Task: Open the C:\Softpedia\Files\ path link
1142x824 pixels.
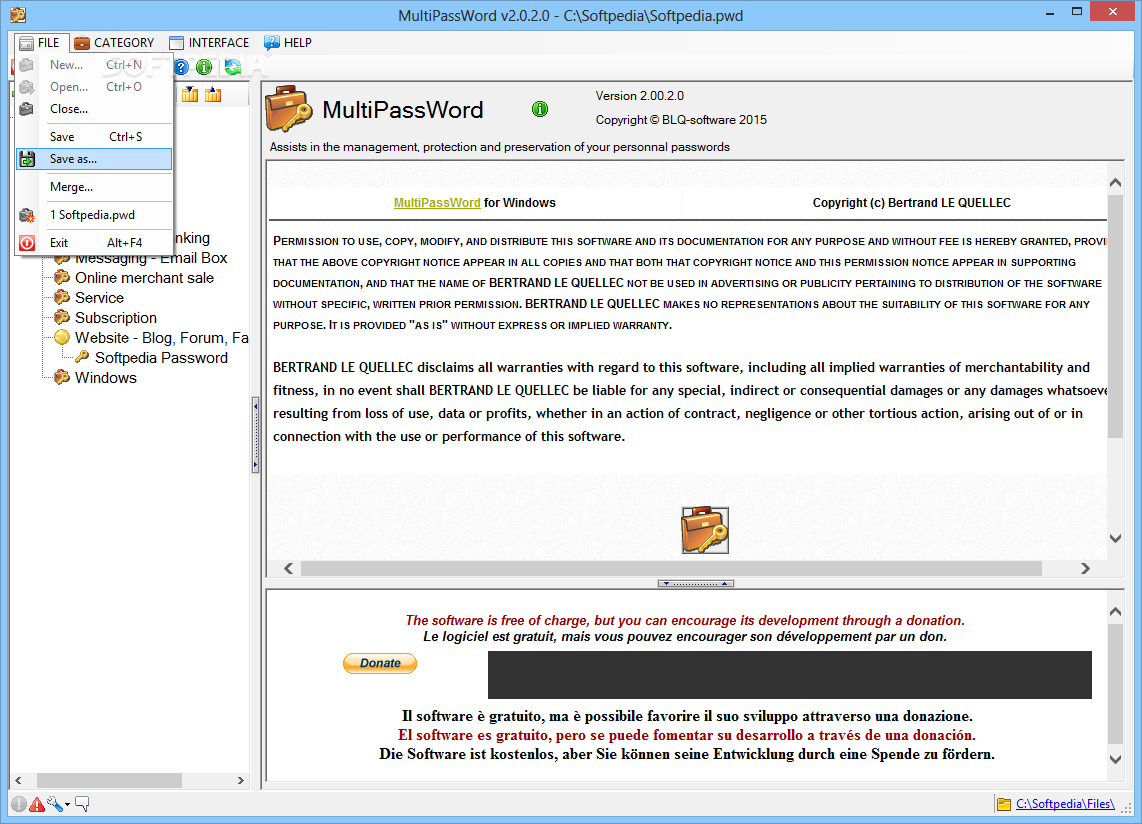Action: point(1065,804)
